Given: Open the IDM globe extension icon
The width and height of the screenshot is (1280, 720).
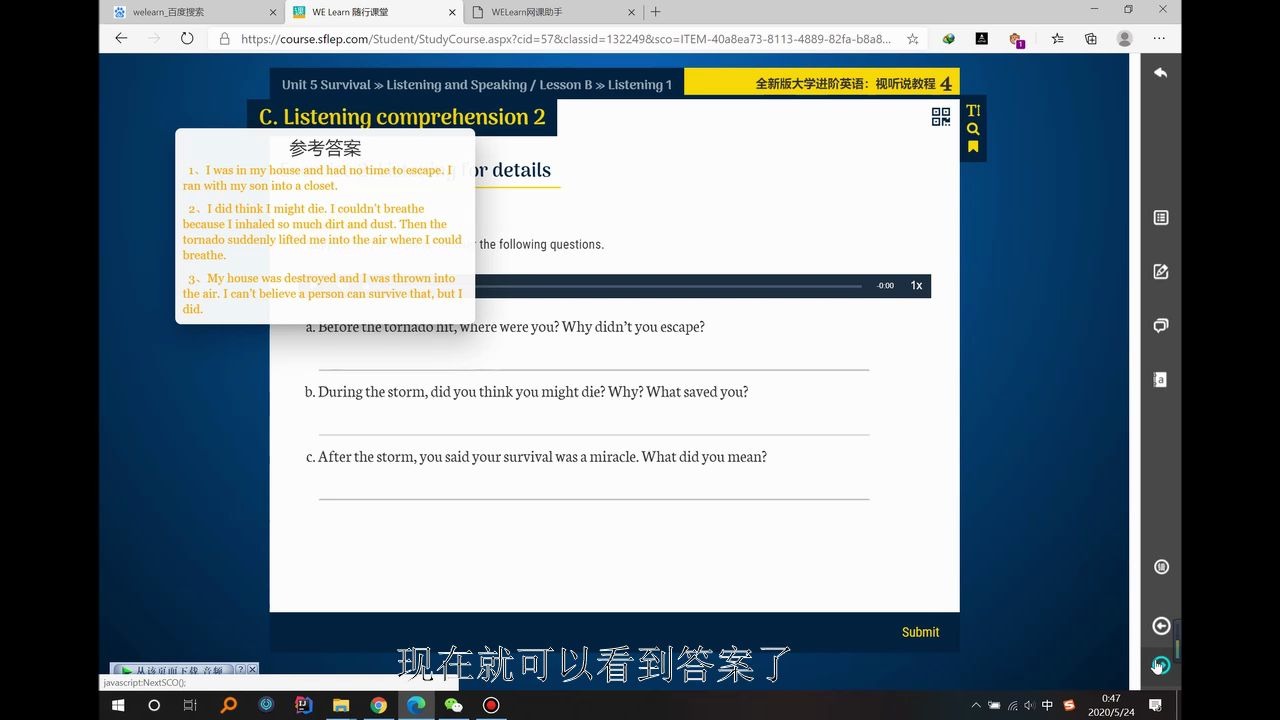Looking at the screenshot, I should [x=948, y=39].
